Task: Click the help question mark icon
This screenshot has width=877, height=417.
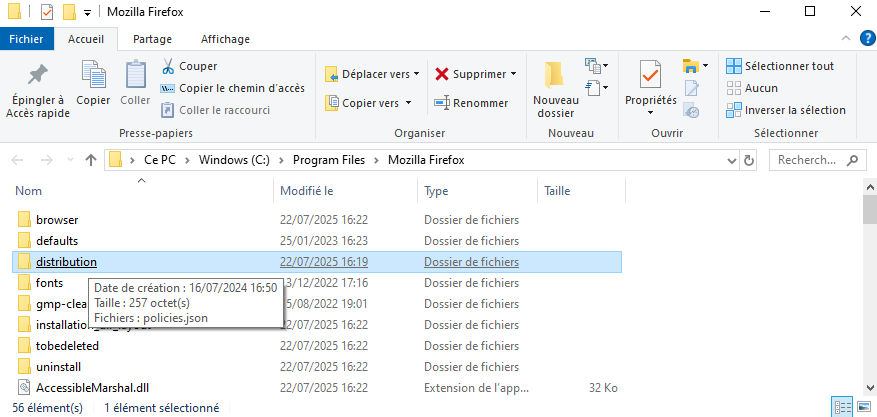Action: (866, 39)
